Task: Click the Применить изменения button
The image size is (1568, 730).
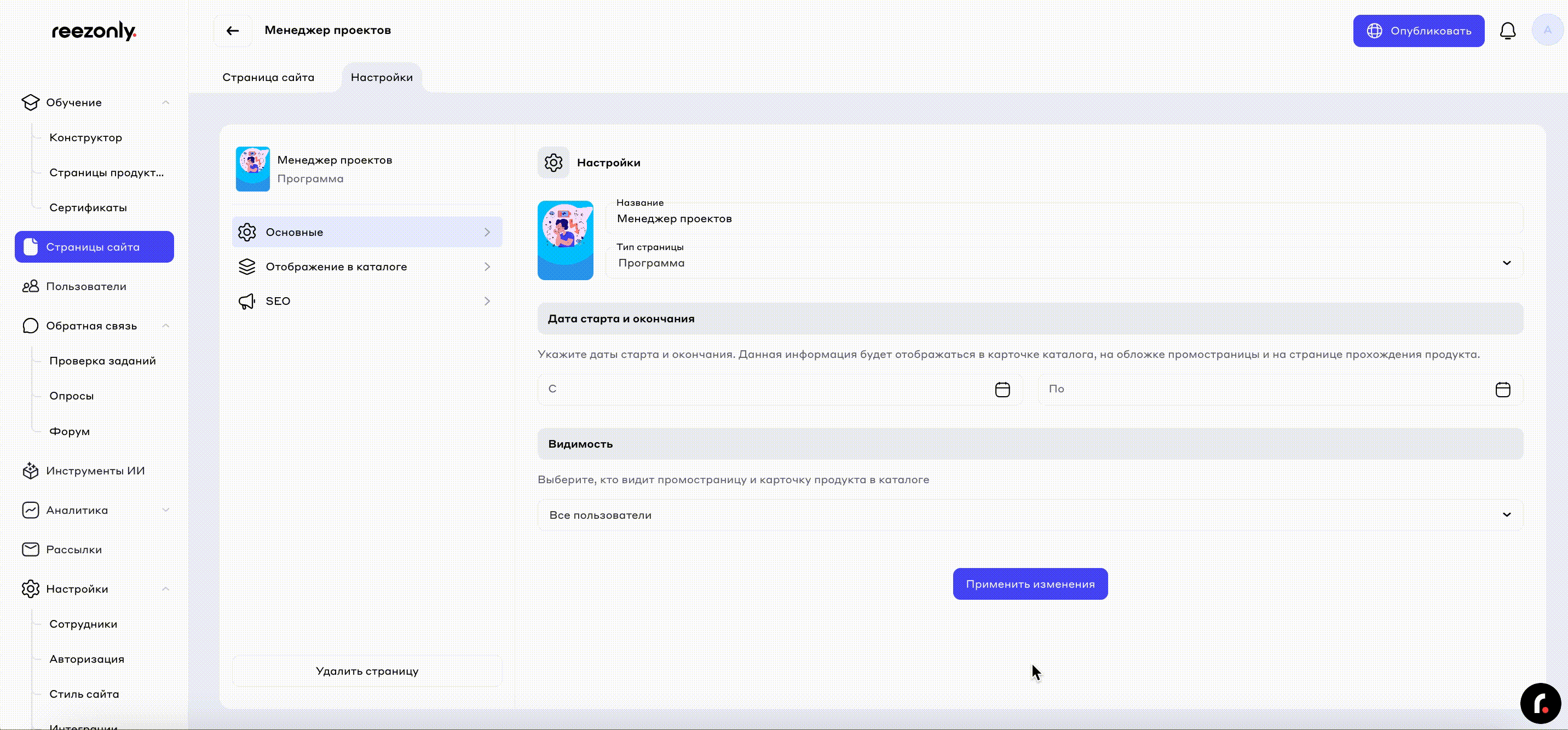Action: point(1030,584)
